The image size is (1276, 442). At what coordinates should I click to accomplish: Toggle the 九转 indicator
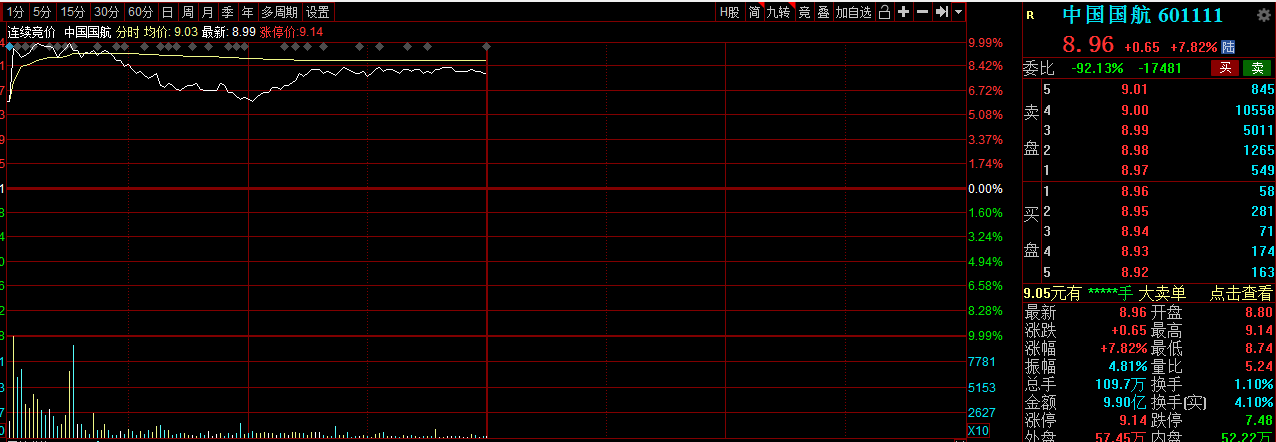(x=778, y=12)
